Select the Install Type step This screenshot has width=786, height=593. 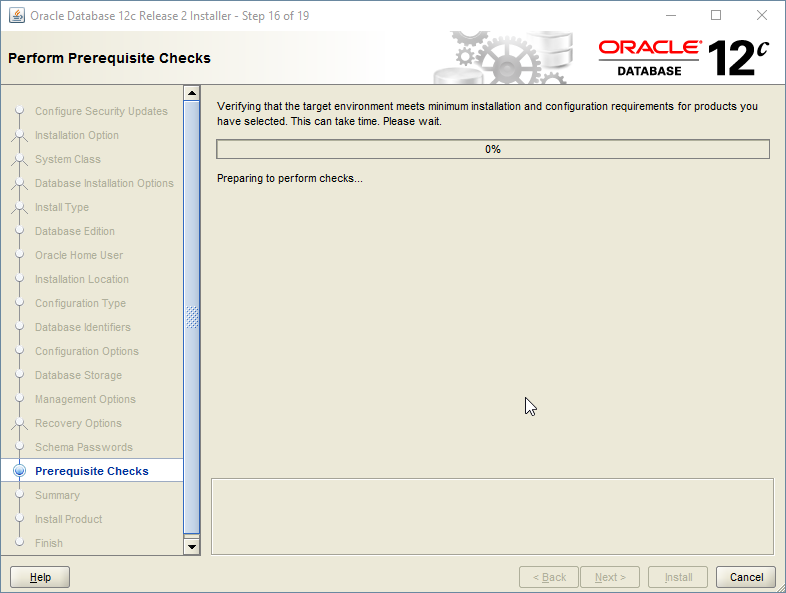click(62, 208)
